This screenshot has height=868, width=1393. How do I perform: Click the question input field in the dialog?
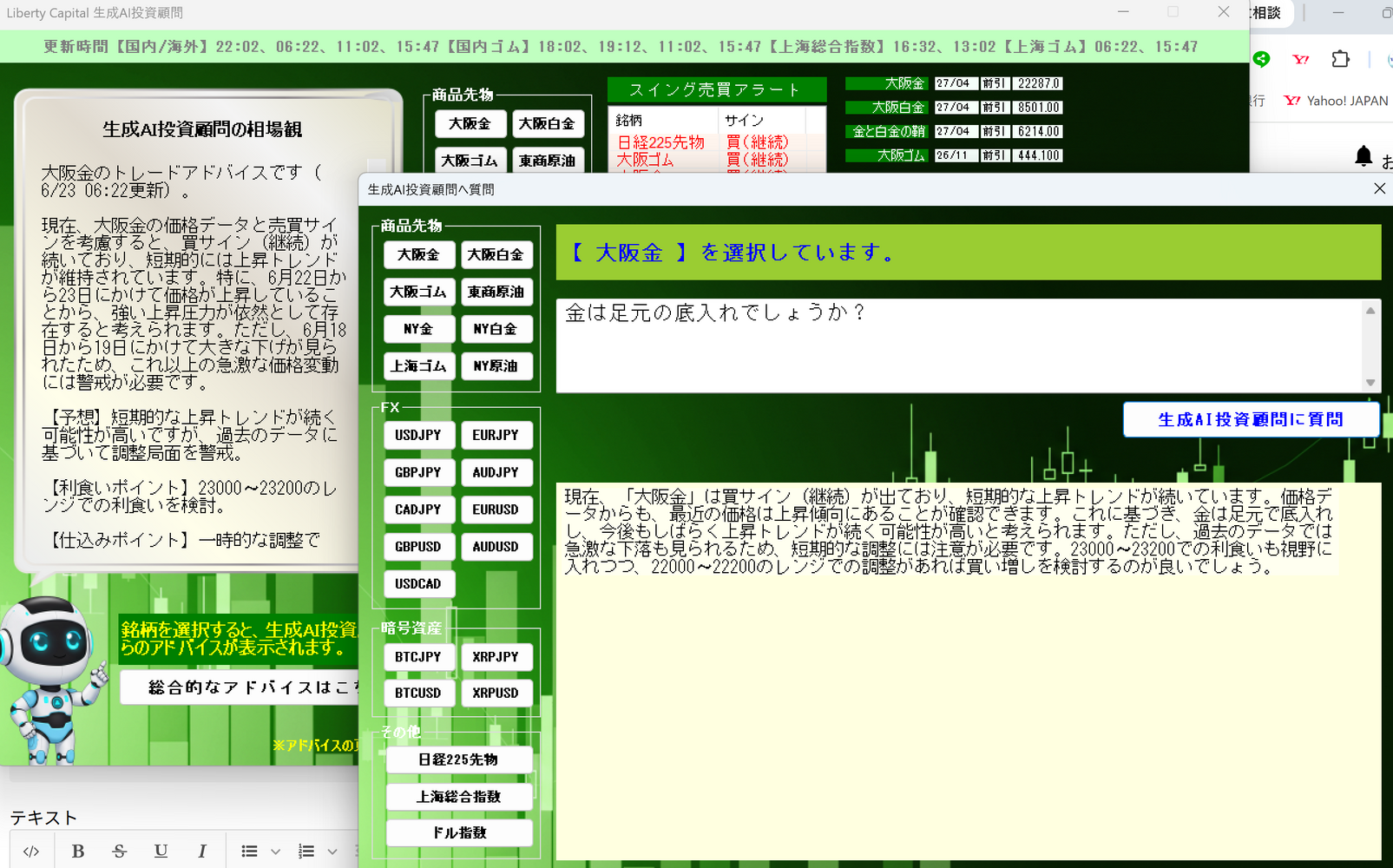(x=960, y=345)
